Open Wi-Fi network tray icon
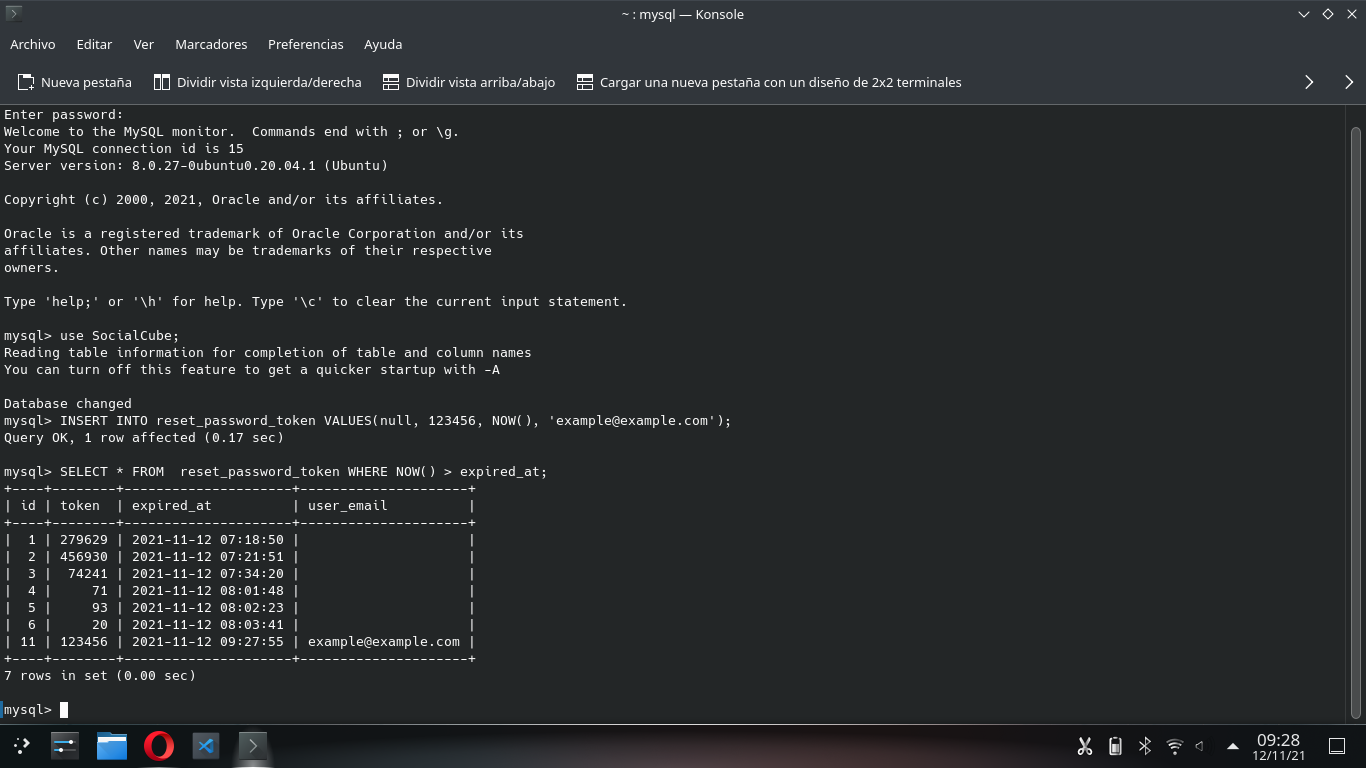This screenshot has width=1366, height=768. click(x=1175, y=746)
